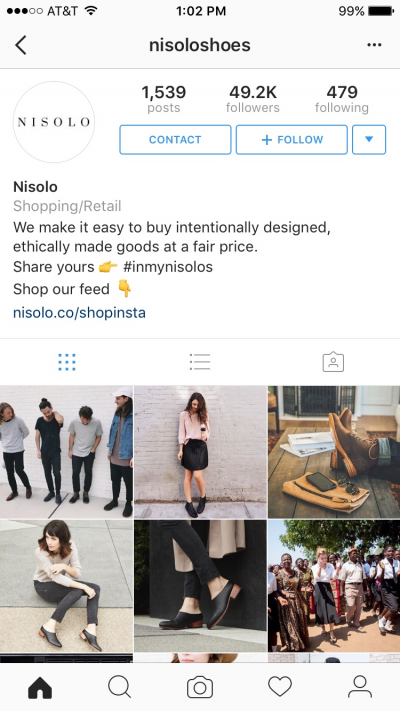The height and width of the screenshot is (711, 400).
Task: Open the heart activity icon
Action: tap(280, 687)
